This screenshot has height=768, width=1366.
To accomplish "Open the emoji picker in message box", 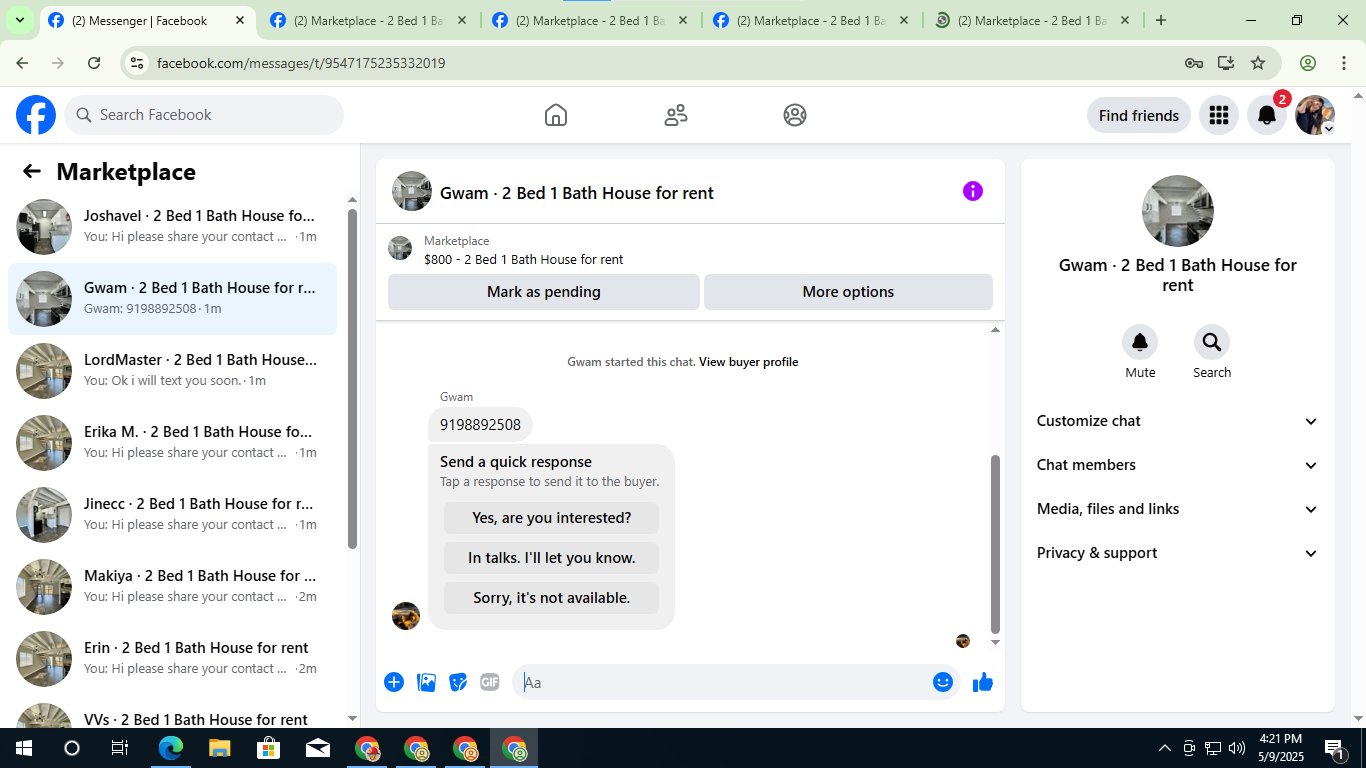I will pyautogui.click(x=943, y=682).
